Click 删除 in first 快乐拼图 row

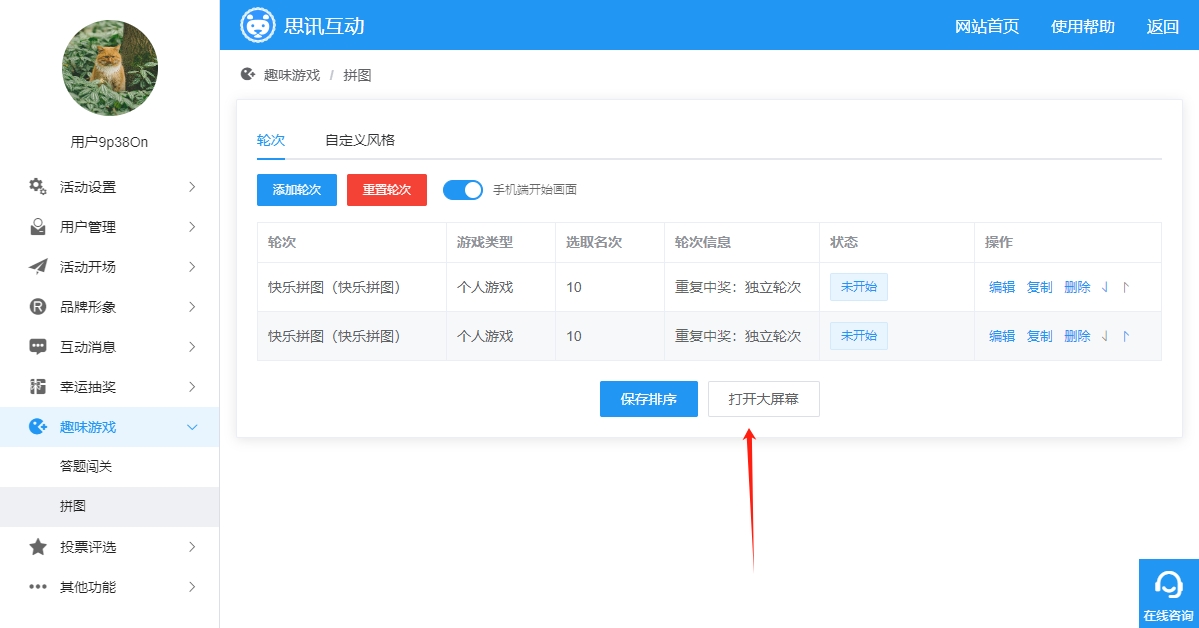coord(1077,287)
